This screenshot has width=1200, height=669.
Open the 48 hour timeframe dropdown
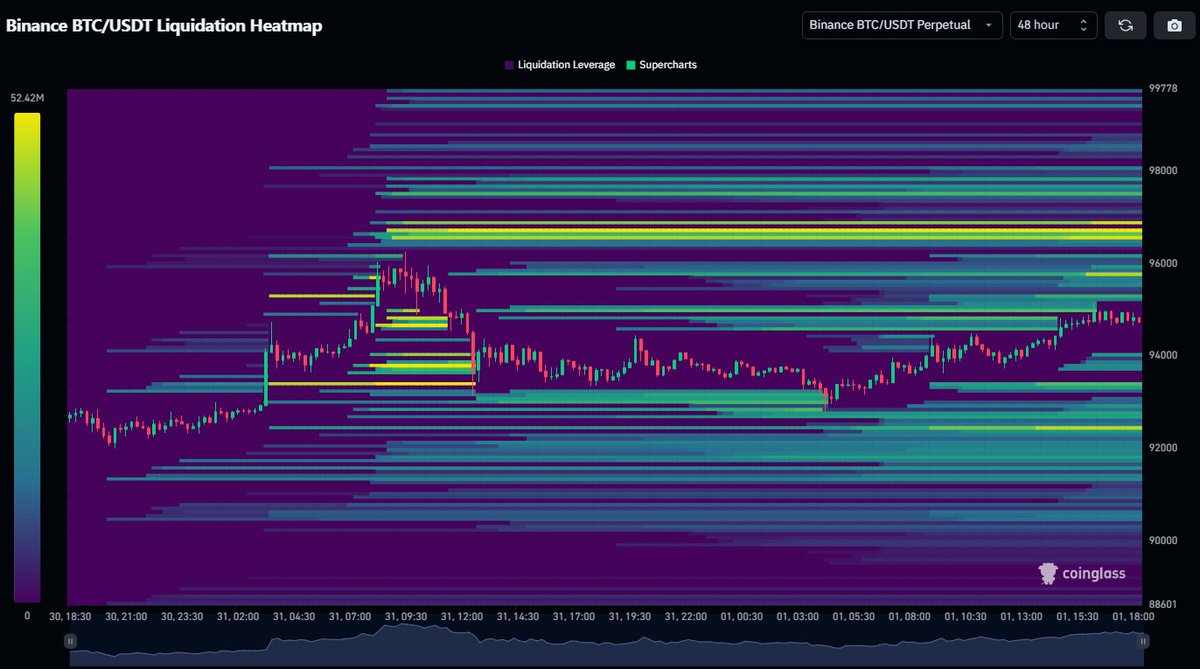pyautogui.click(x=1053, y=25)
